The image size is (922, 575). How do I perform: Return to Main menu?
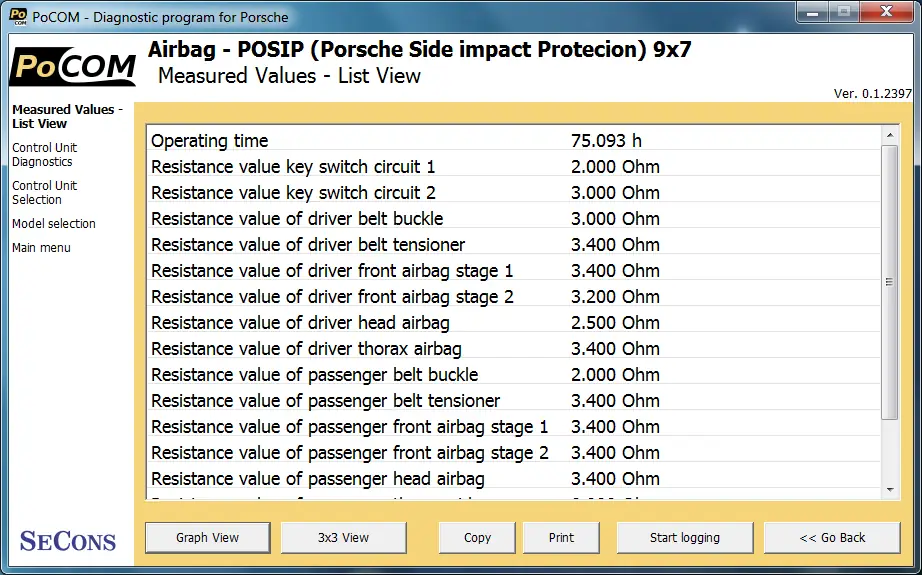[41, 248]
